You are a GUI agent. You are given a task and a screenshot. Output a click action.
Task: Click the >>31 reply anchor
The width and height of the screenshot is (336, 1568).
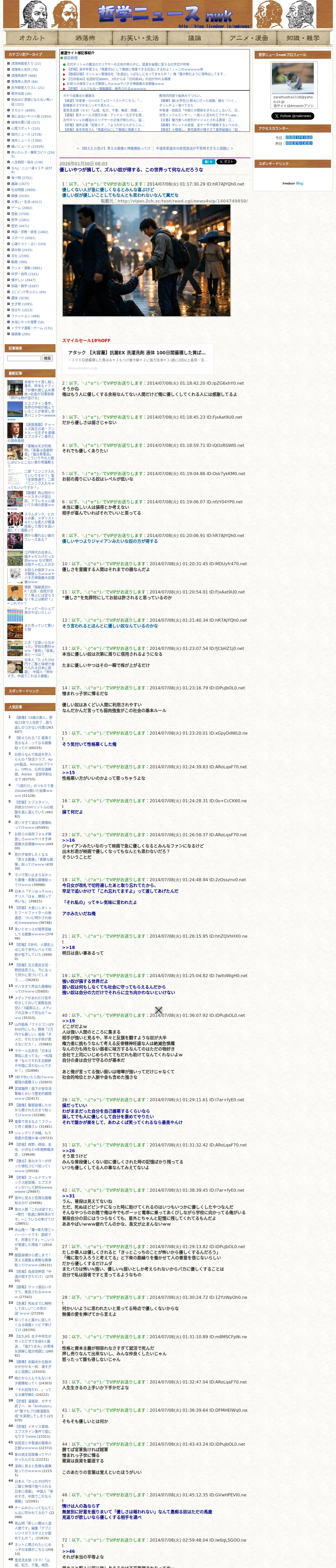(68, 1196)
